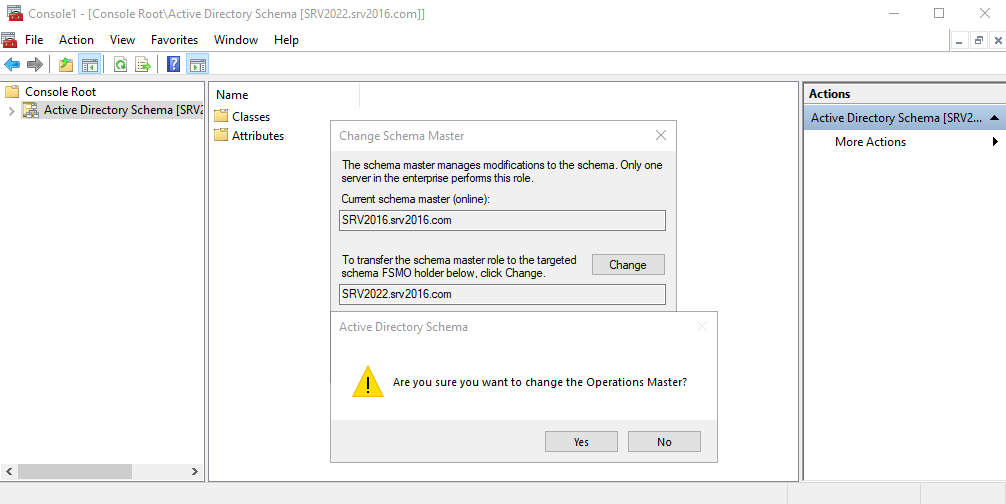
Task: Open the View menu
Action: click(x=122, y=40)
